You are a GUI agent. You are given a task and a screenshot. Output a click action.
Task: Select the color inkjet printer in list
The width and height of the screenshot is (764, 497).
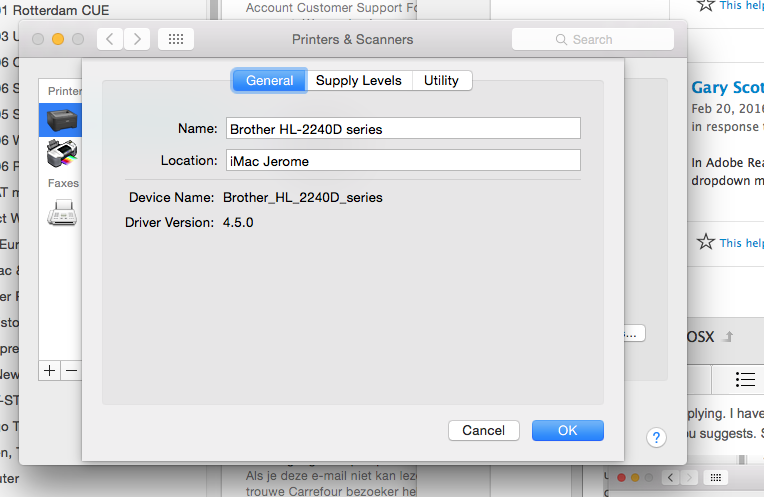coord(62,153)
